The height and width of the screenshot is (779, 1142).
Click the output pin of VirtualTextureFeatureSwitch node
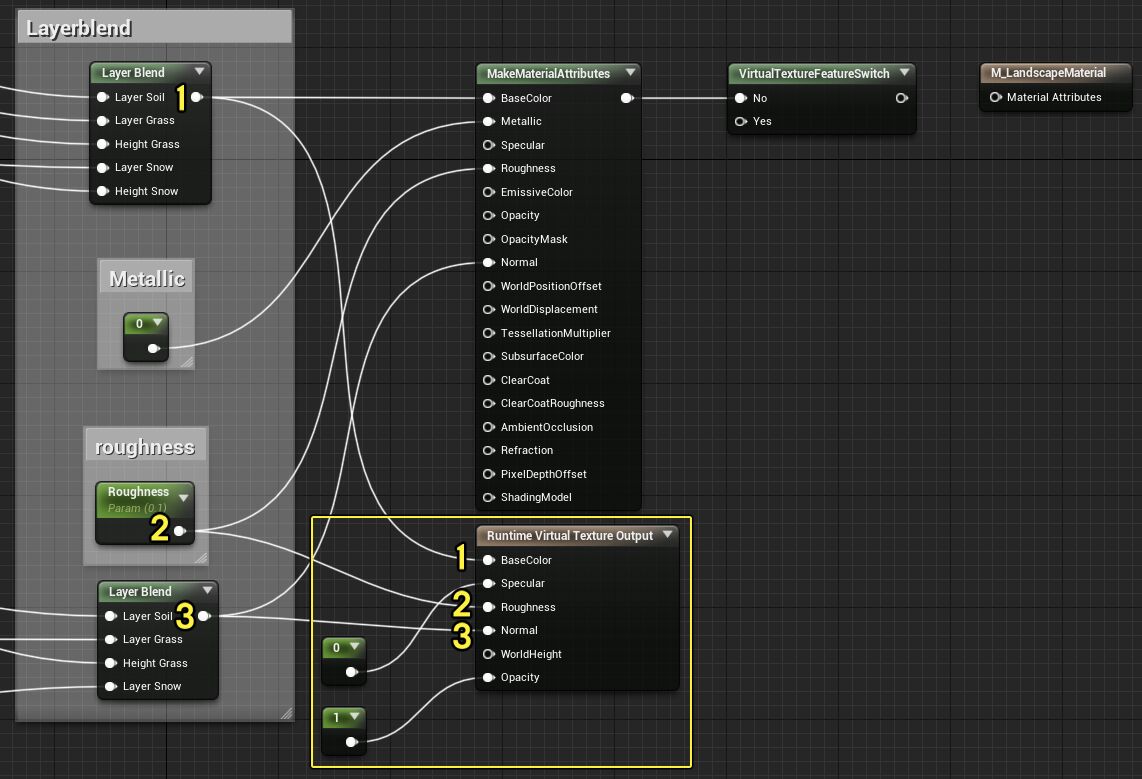click(x=902, y=98)
